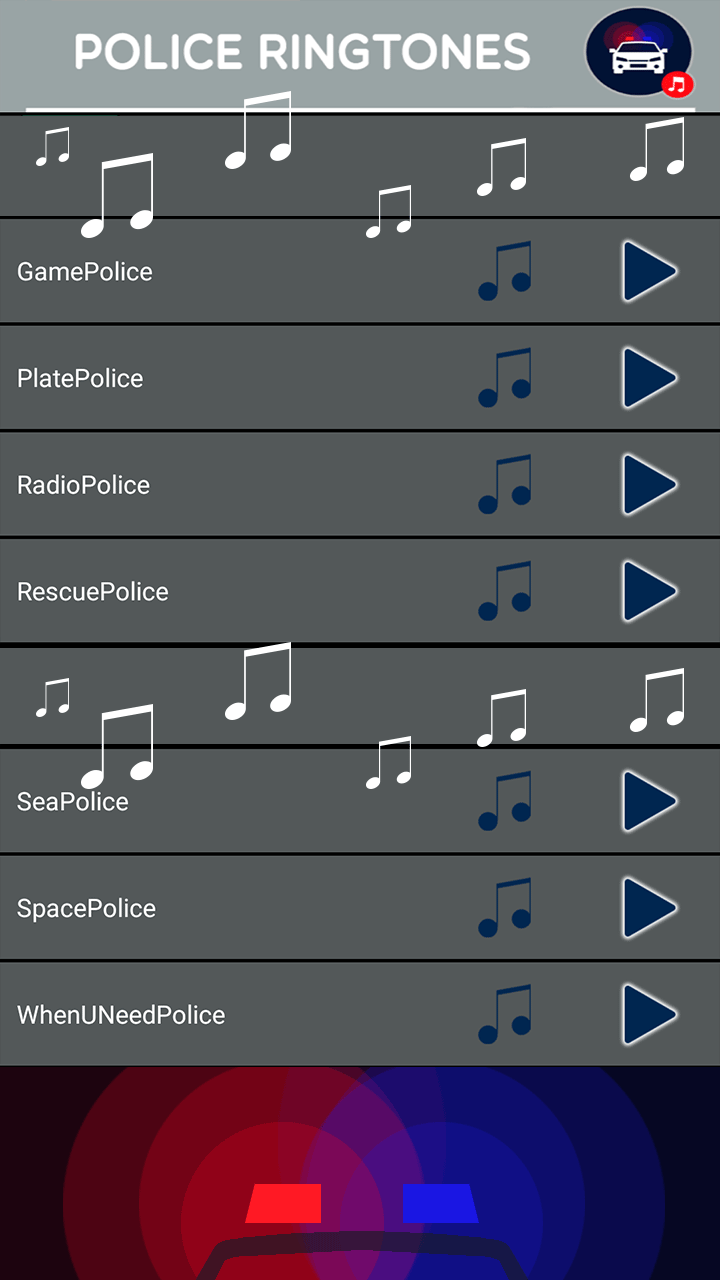
Task: Play the RadioPolice ringtone
Action: click(x=649, y=485)
